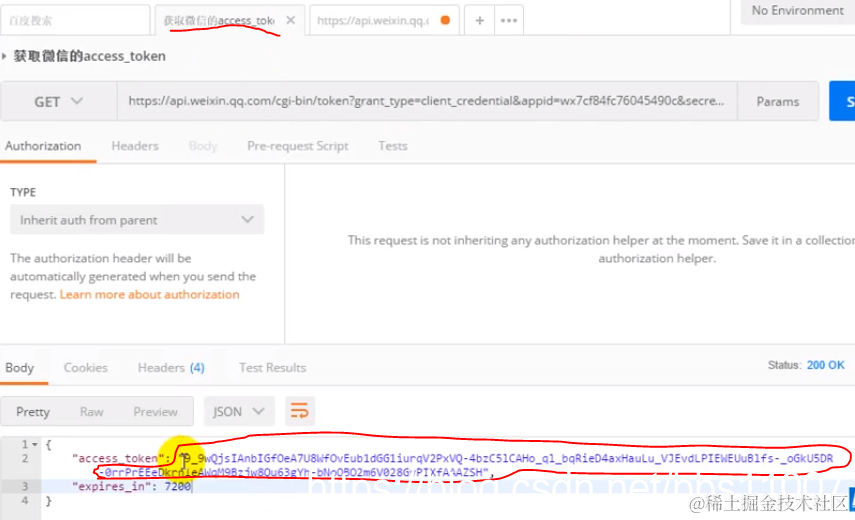Toggle line wrap icon in response toolbar

300,411
